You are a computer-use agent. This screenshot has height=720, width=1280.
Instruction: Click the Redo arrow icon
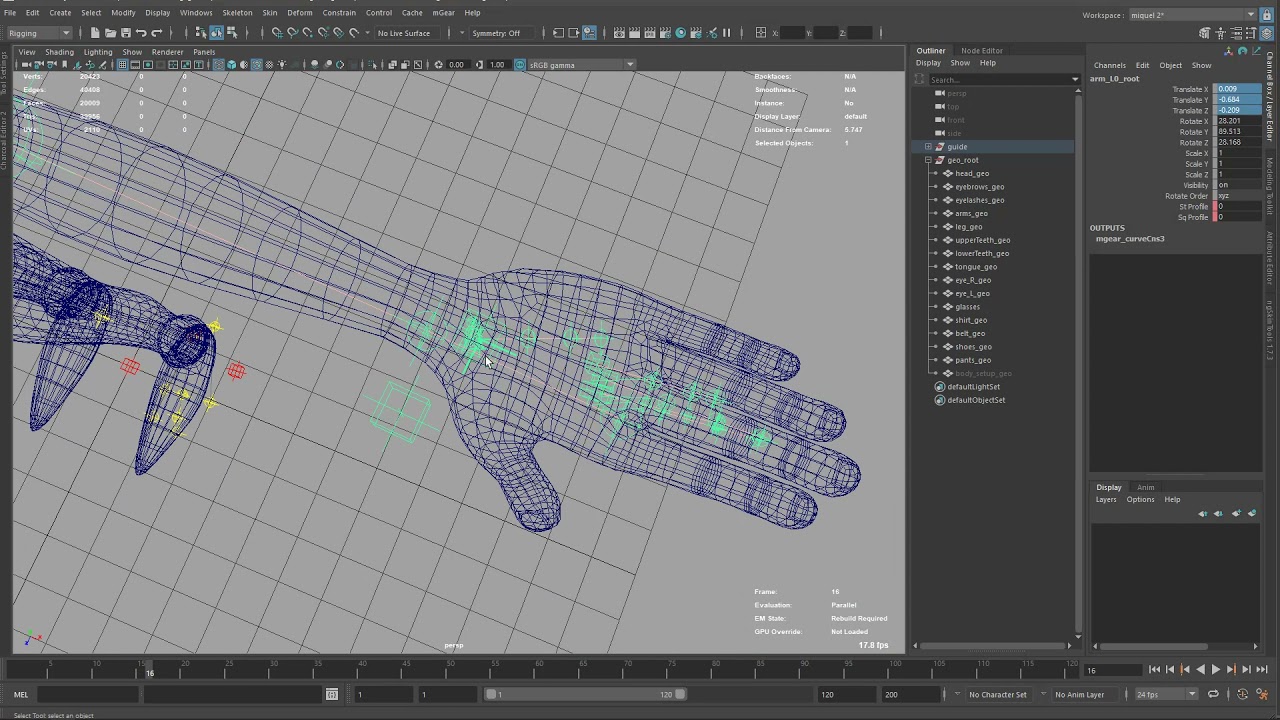tap(156, 33)
